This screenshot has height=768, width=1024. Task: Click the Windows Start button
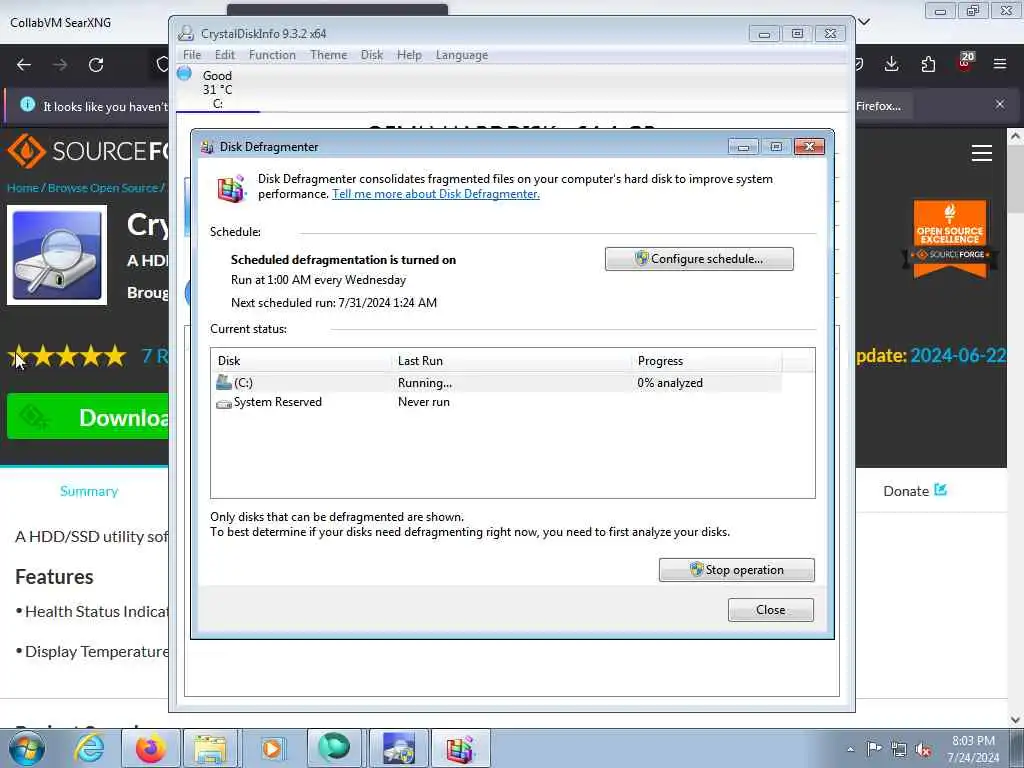tap(26, 748)
